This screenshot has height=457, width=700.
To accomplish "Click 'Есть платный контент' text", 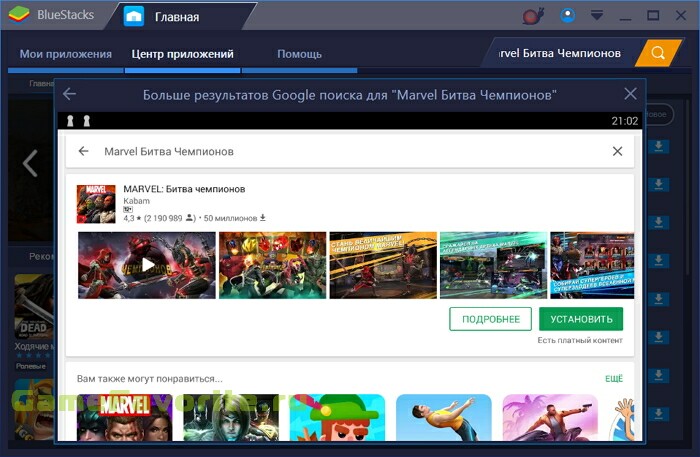I will coord(580,340).
